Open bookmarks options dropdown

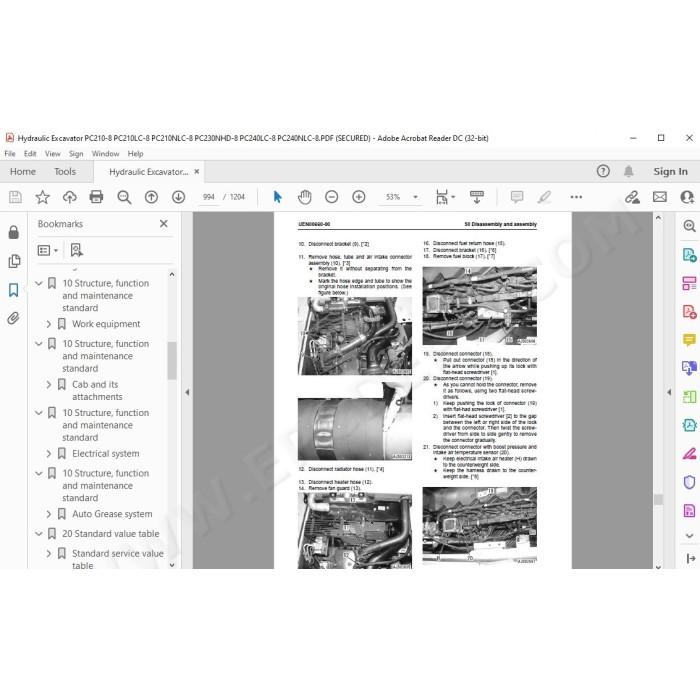(48, 250)
